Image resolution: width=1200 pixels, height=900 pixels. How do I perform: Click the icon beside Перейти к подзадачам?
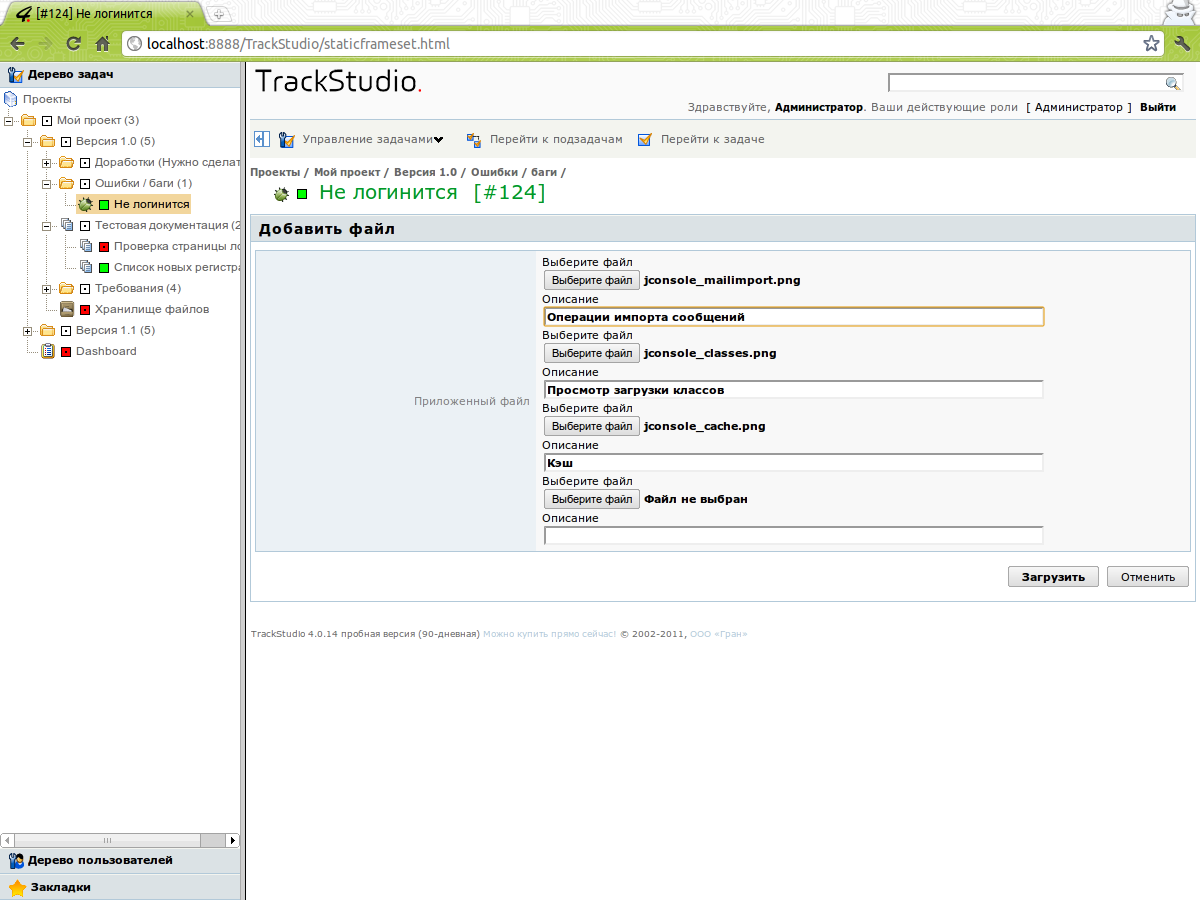coord(474,140)
